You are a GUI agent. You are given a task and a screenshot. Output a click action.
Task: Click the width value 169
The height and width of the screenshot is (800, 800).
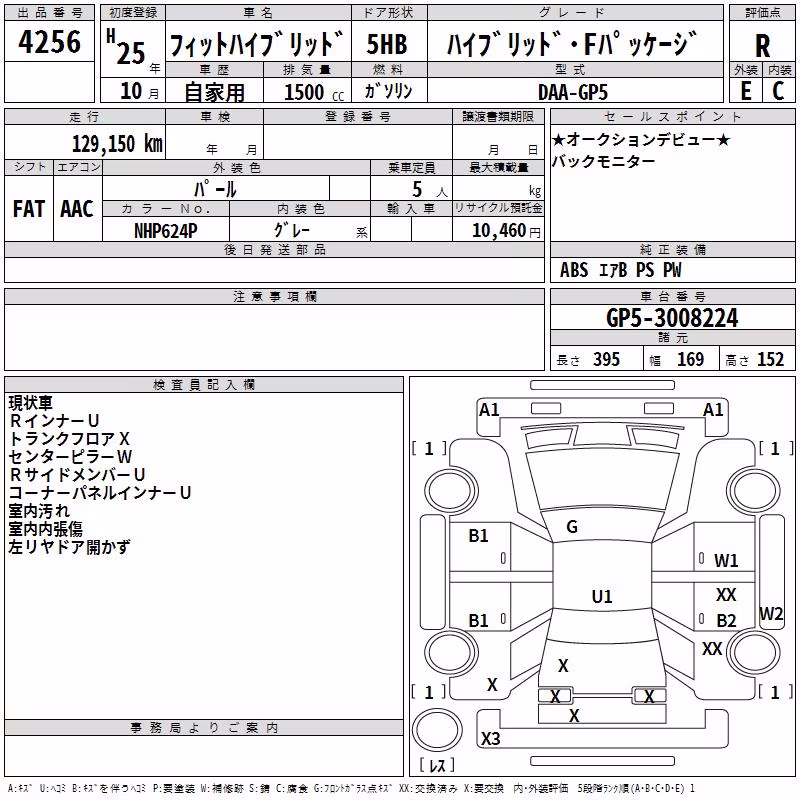pos(690,360)
